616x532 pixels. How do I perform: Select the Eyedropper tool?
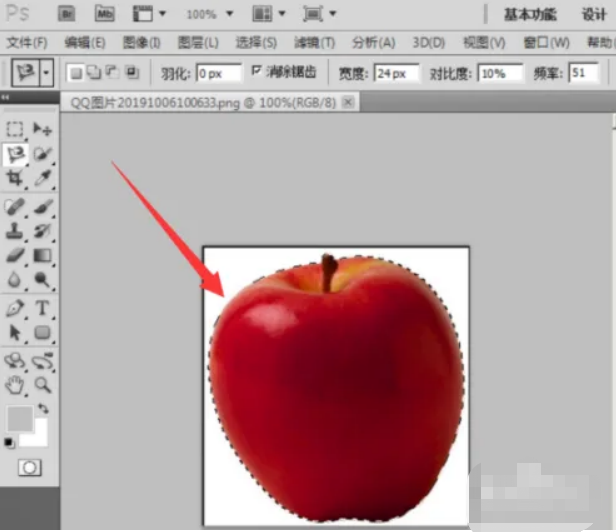click(x=42, y=178)
